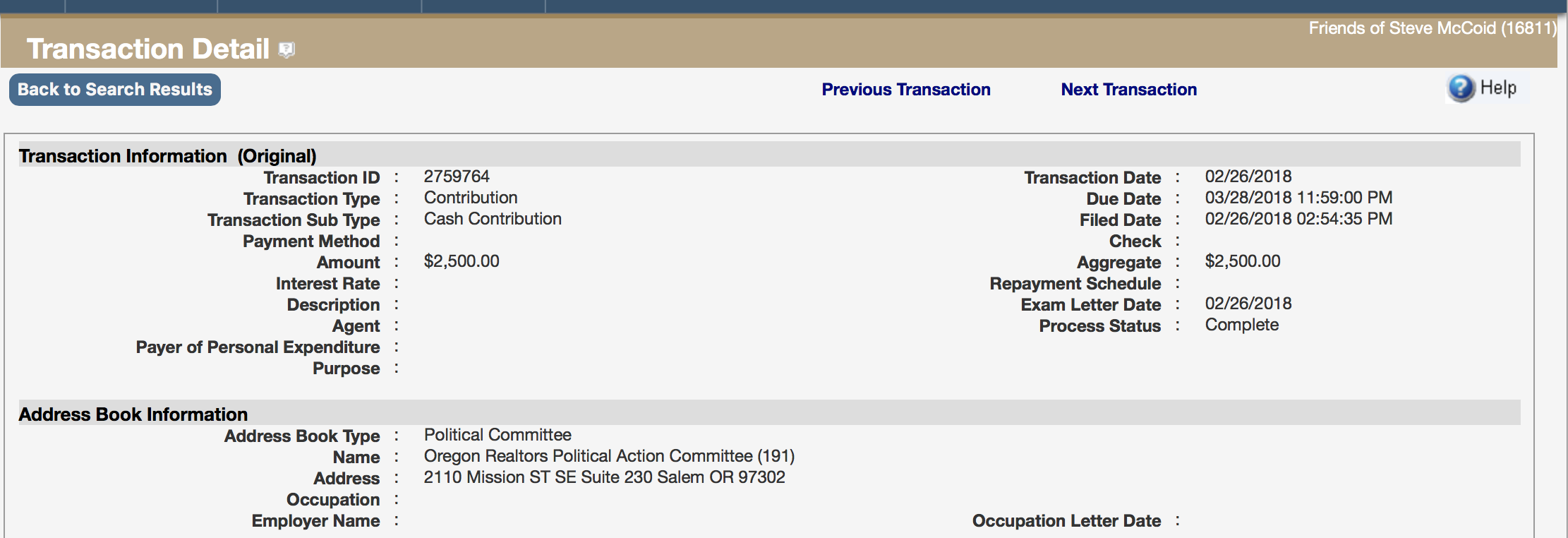Click the $2,500.00 Amount value
The width and height of the screenshot is (1568, 538).
[462, 261]
